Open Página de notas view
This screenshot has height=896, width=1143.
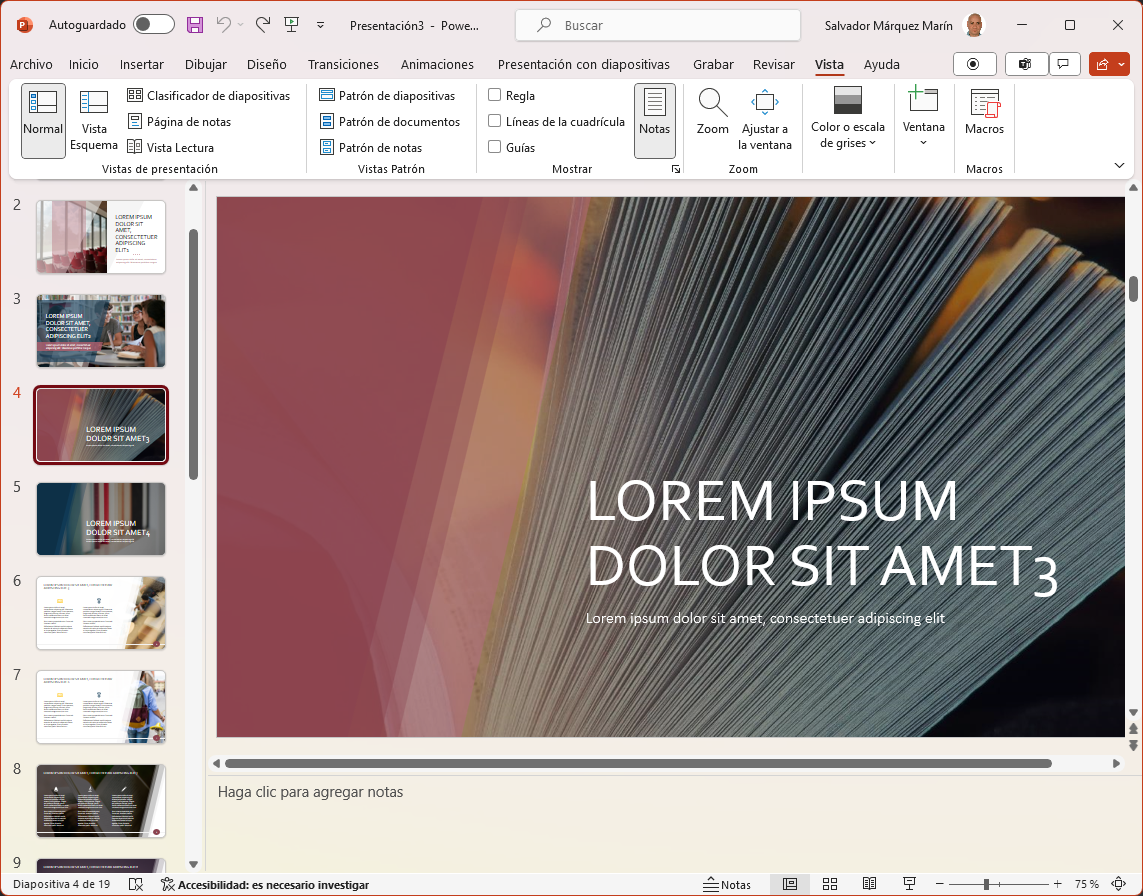tap(179, 122)
